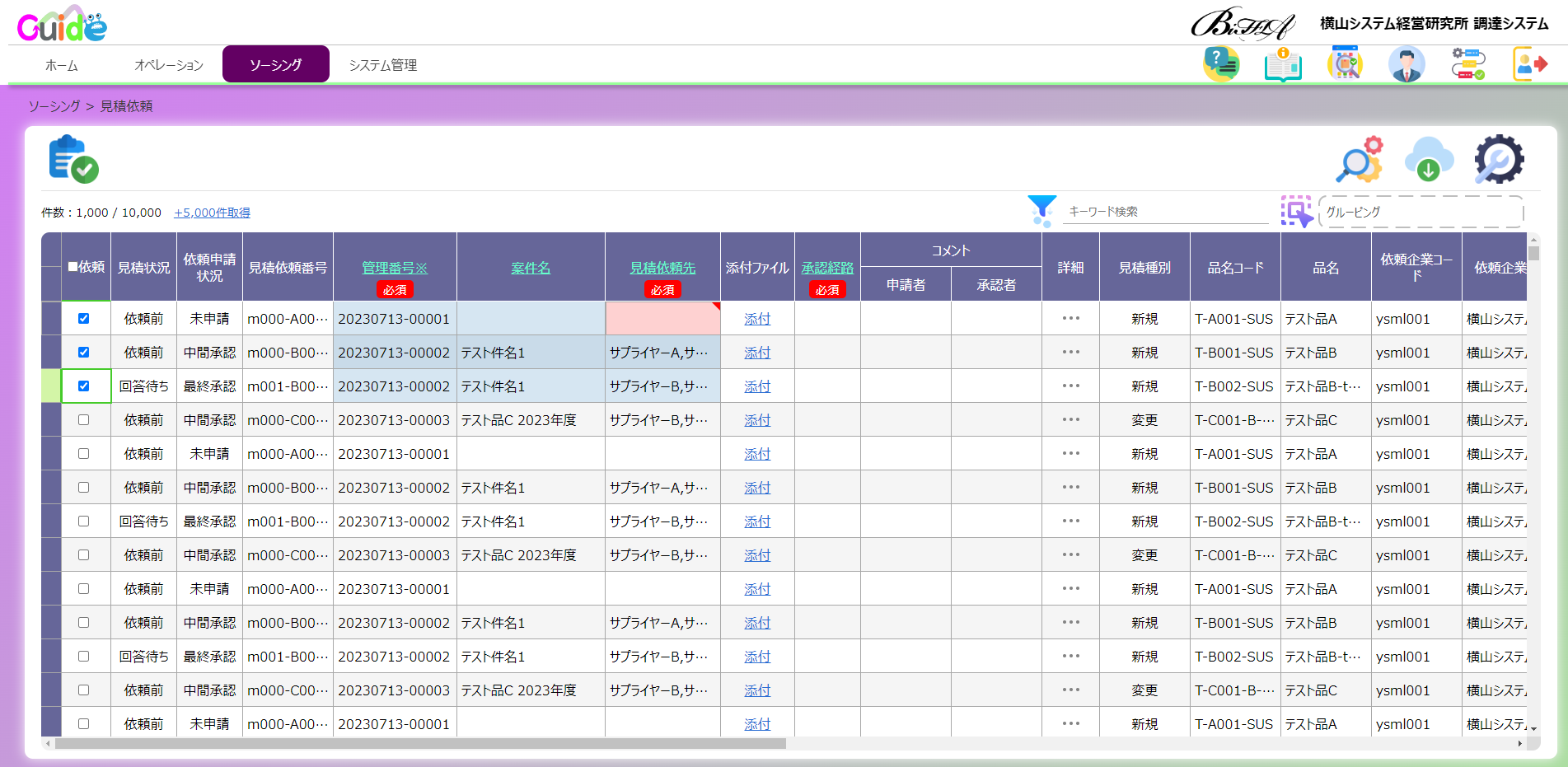This screenshot has width=1568, height=767.
Task: Click the cloud download icon
Action: pyautogui.click(x=1429, y=160)
